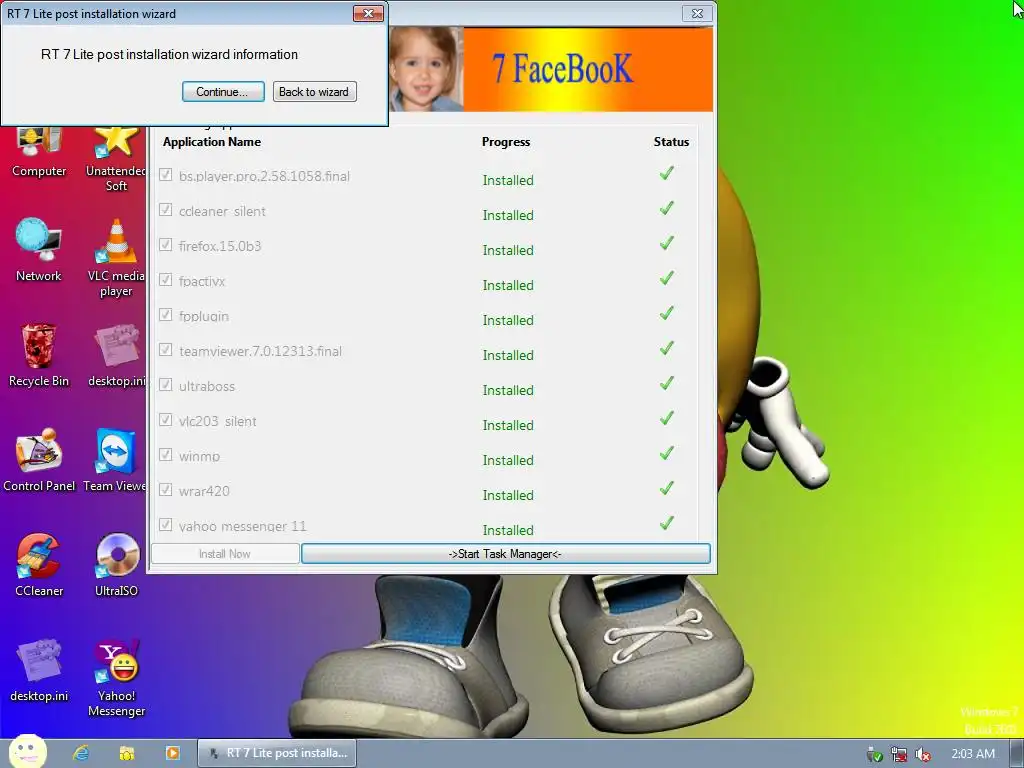Viewport: 1024px width, 768px height.
Task: Toggle the wrar420 checkbox
Action: (x=166, y=489)
